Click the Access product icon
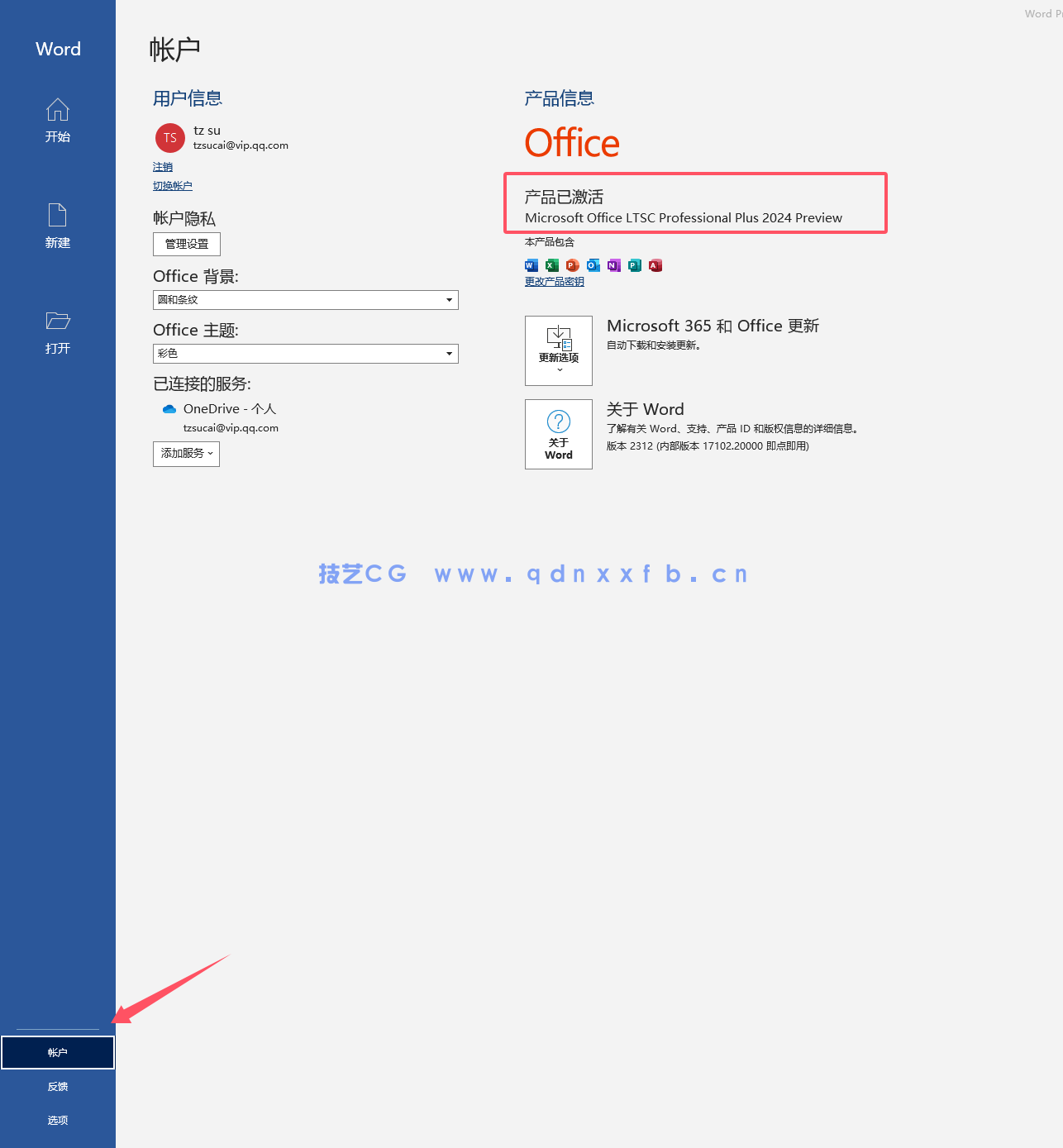 [x=655, y=265]
